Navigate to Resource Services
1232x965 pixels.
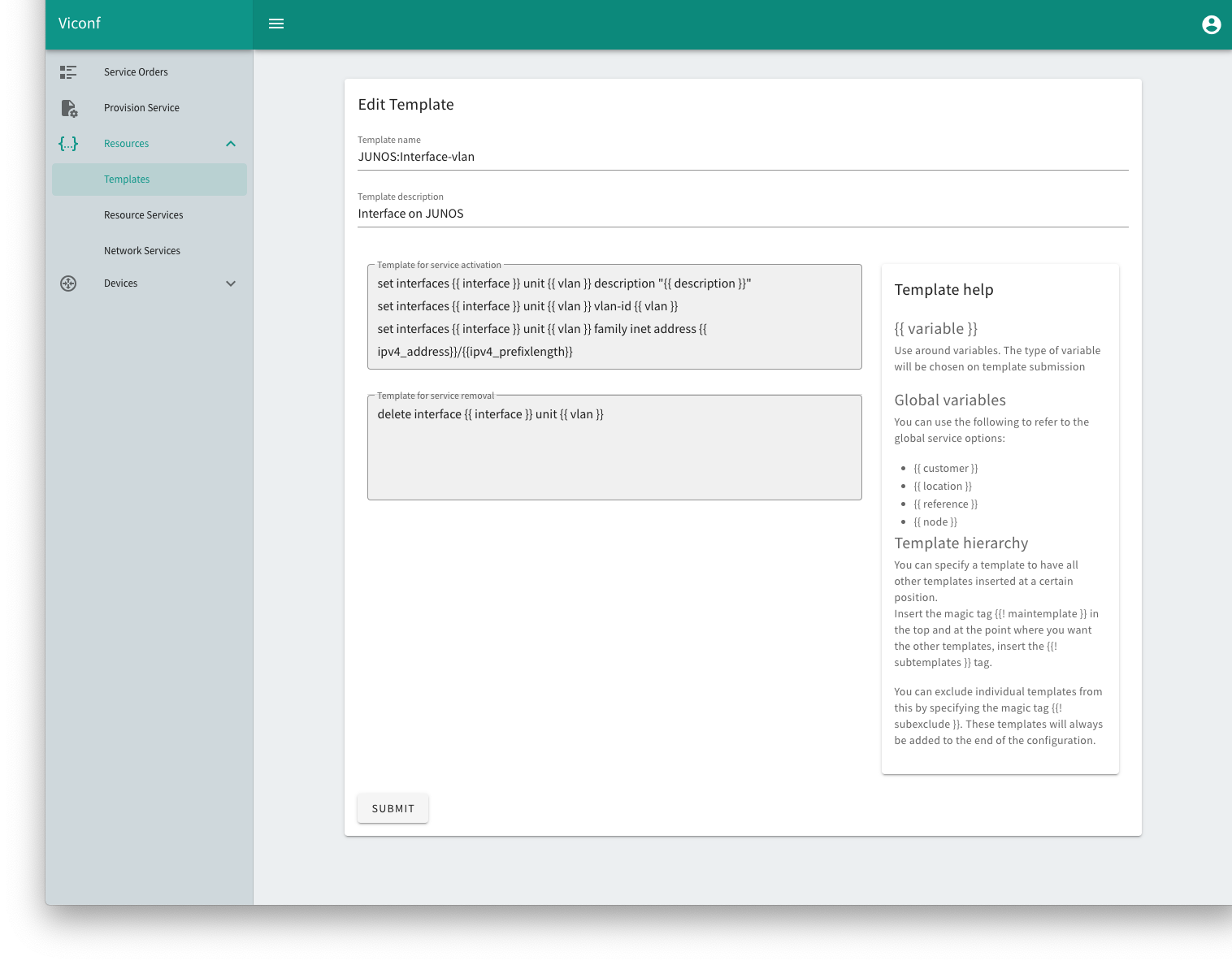tap(143, 215)
